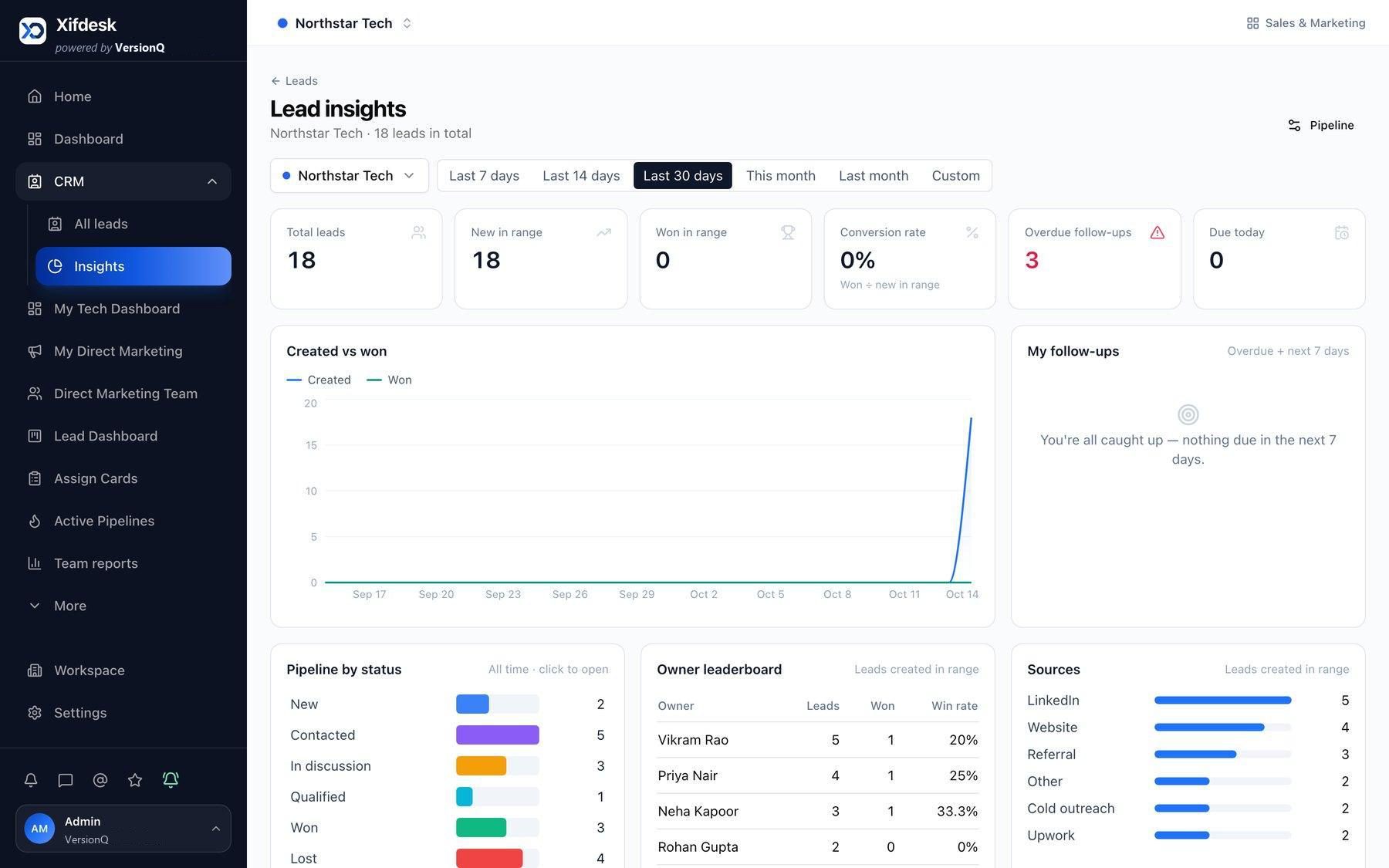1389x868 pixels.
Task: Click the Cold outreach source row
Action: (x=1188, y=809)
